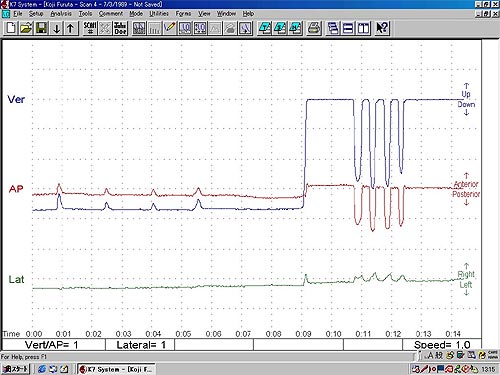
Task: Click the tile horizontally toolbar icon
Action: click(x=348, y=28)
